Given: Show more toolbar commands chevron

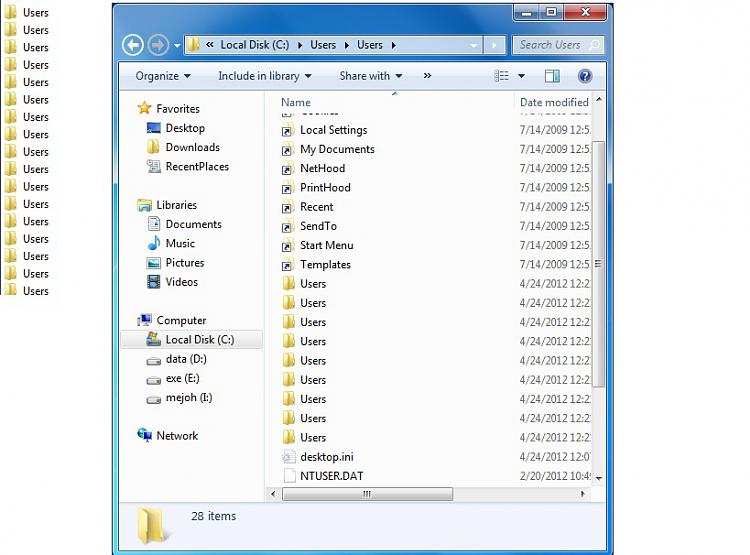Looking at the screenshot, I should point(427,76).
